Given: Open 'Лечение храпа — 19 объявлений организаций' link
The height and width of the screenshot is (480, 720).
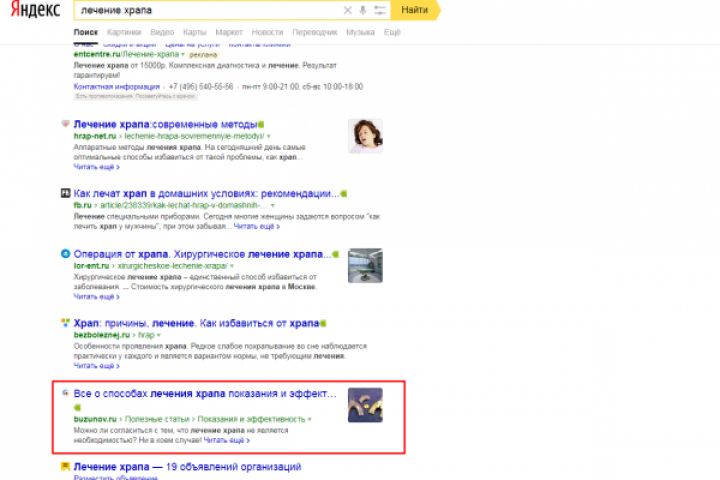Looking at the screenshot, I should 187,467.
